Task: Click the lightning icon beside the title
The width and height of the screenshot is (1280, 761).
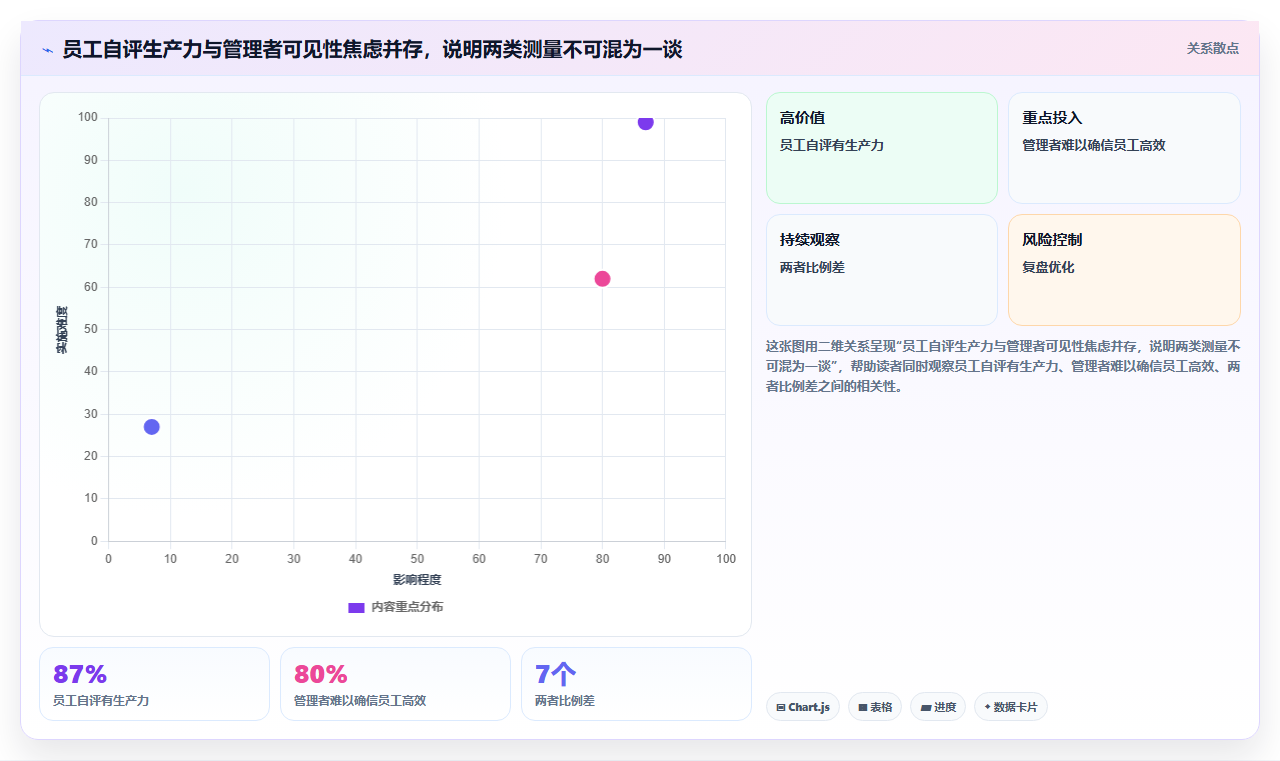Action: point(47,49)
